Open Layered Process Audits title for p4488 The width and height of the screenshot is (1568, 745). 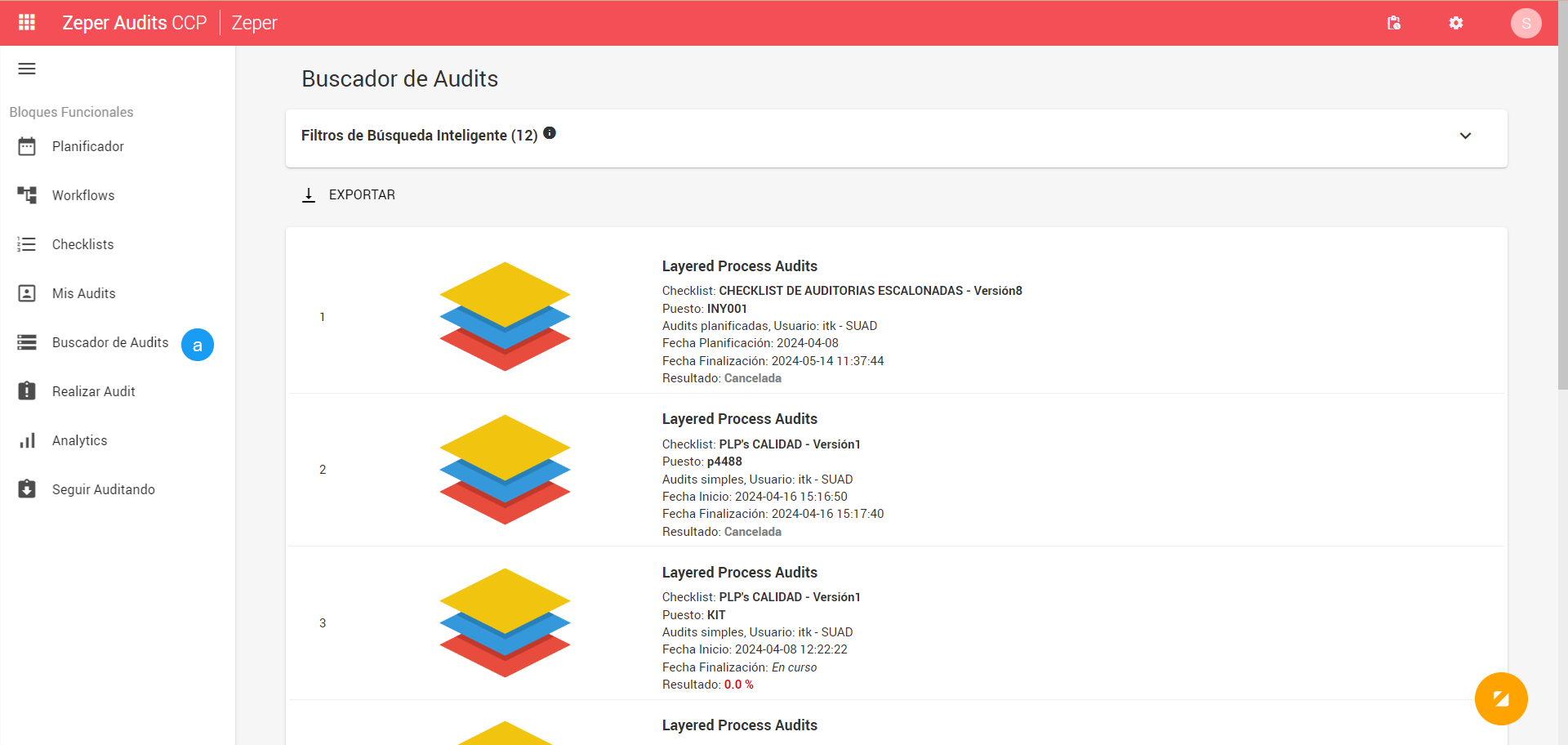pos(740,419)
